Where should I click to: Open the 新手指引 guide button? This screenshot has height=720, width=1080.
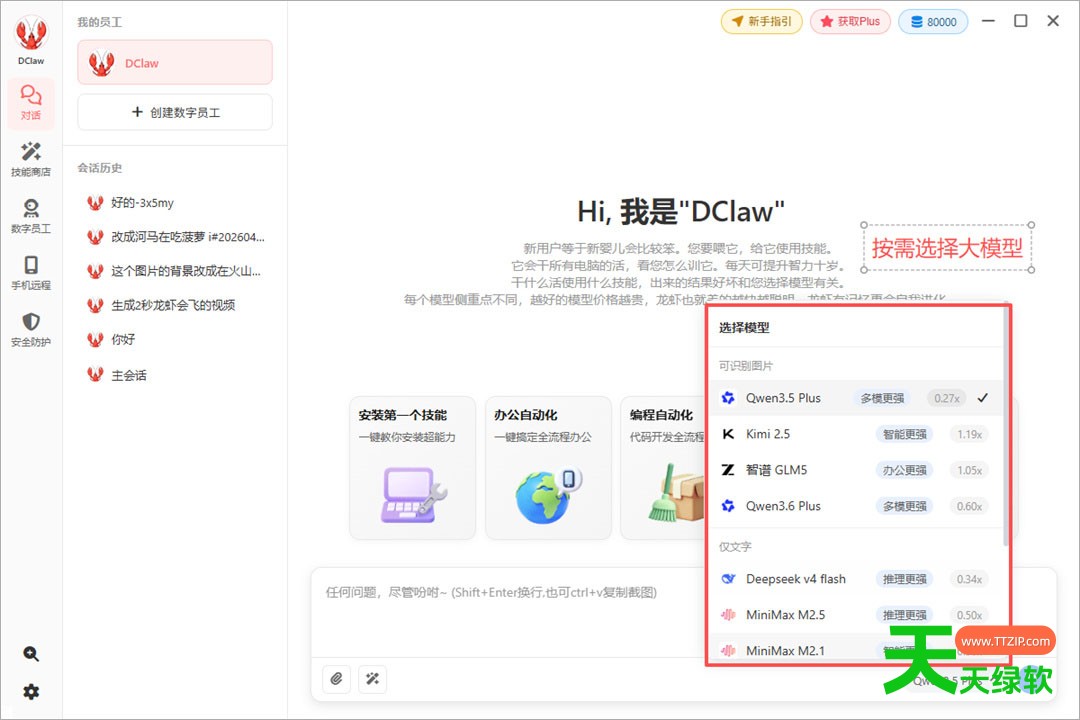tap(761, 21)
